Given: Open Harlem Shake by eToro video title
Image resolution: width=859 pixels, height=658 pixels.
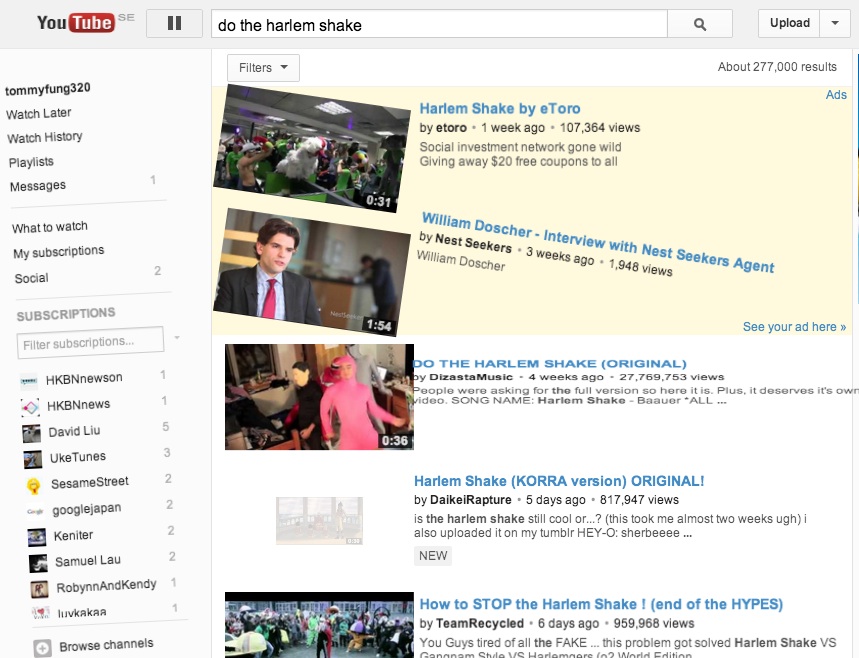Looking at the screenshot, I should point(499,109).
